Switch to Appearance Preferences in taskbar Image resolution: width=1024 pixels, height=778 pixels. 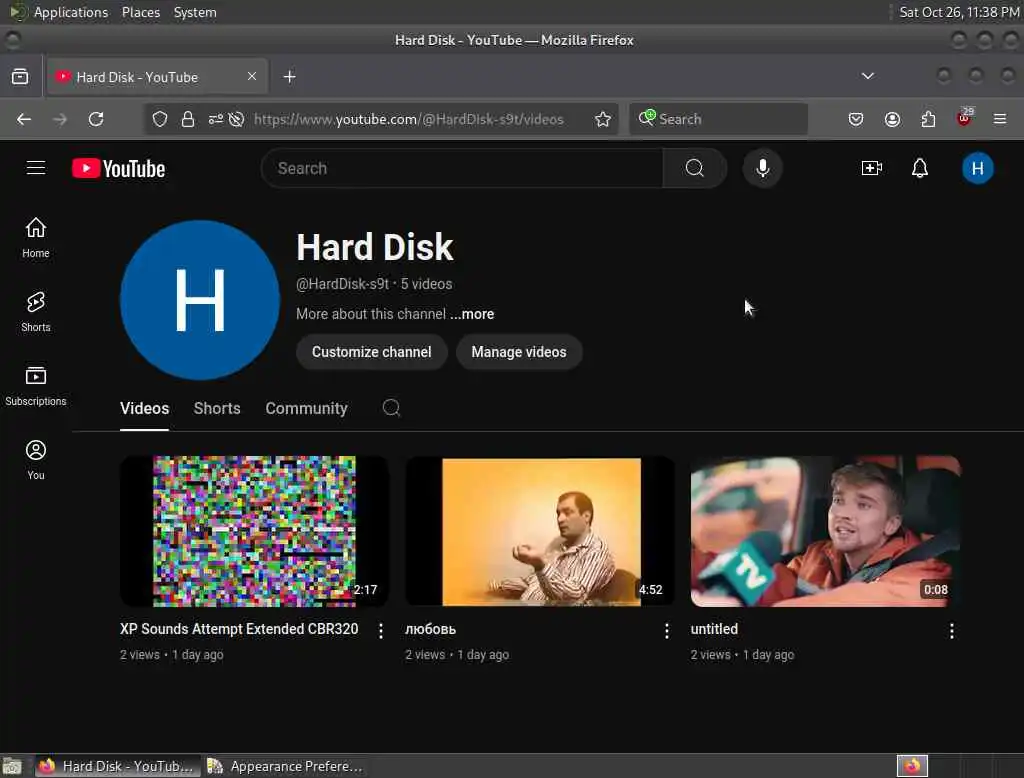click(285, 766)
